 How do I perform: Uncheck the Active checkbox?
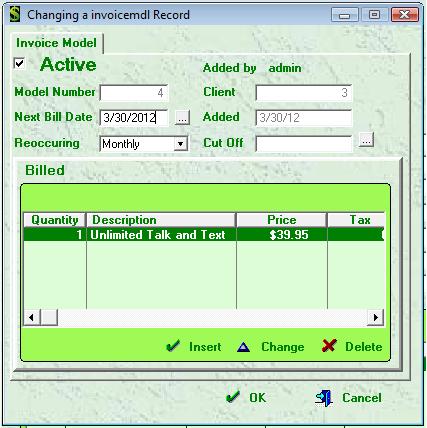(x=19, y=63)
